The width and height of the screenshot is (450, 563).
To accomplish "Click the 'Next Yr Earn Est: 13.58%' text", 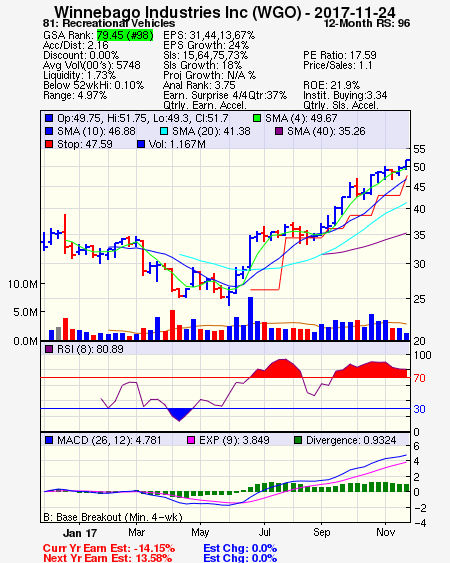I will (107, 558).
